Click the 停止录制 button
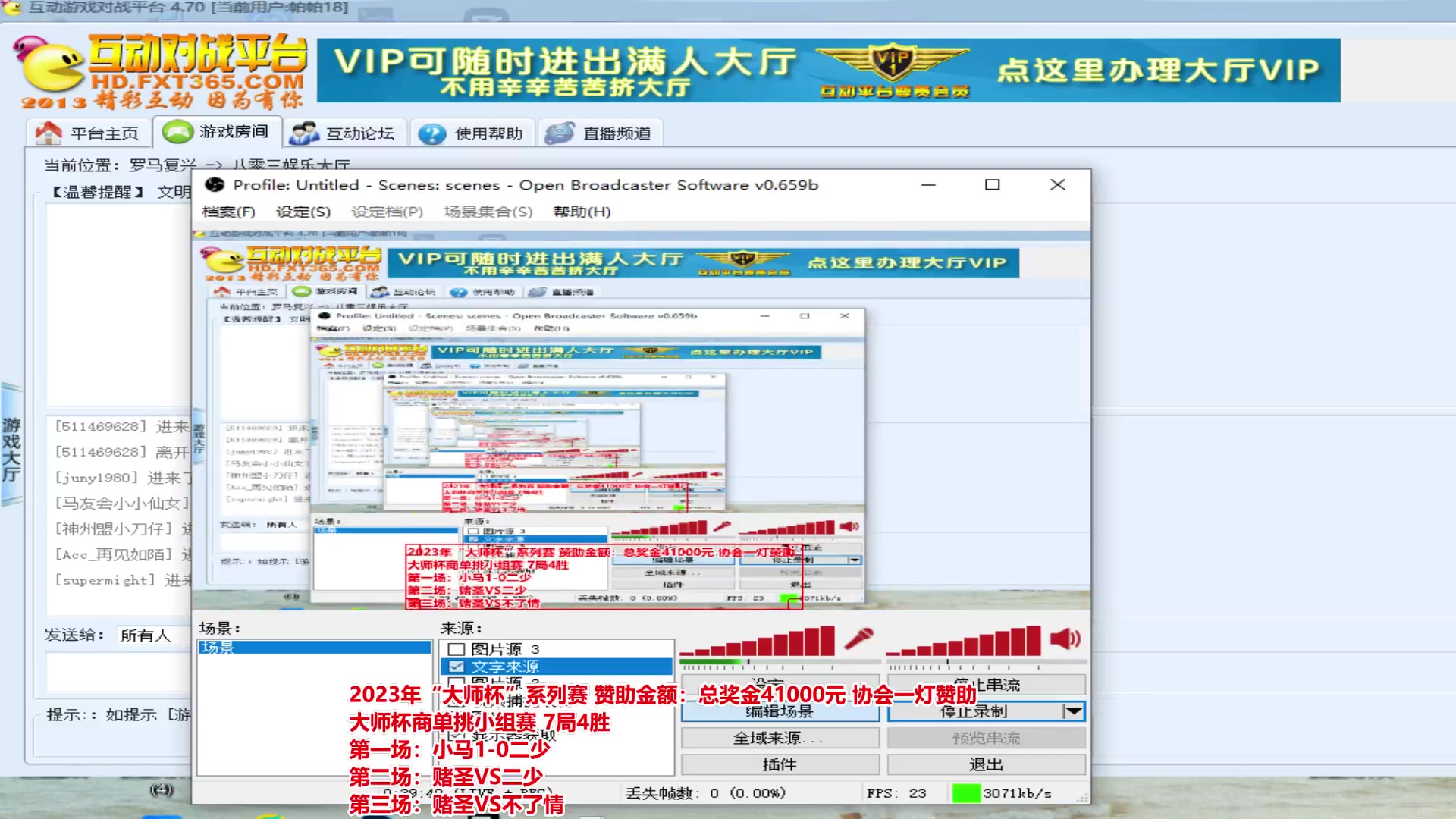This screenshot has height=819, width=1456. [974, 711]
